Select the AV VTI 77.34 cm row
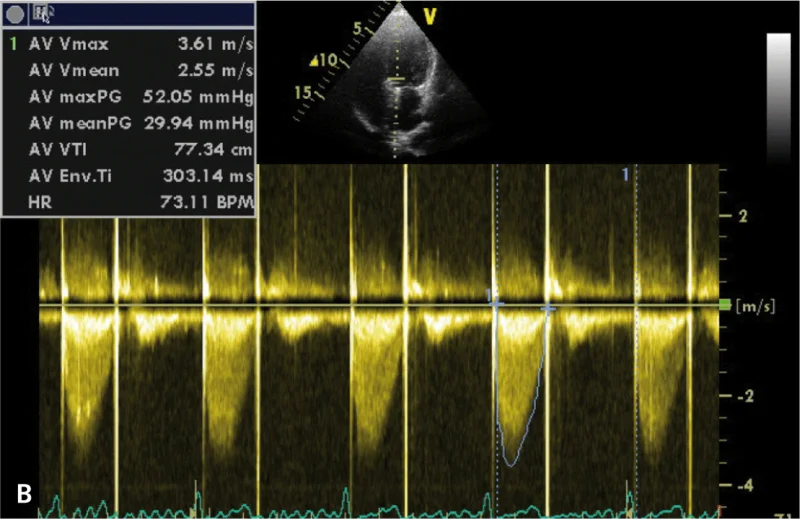Viewport: 800px width, 519px height. (141, 150)
